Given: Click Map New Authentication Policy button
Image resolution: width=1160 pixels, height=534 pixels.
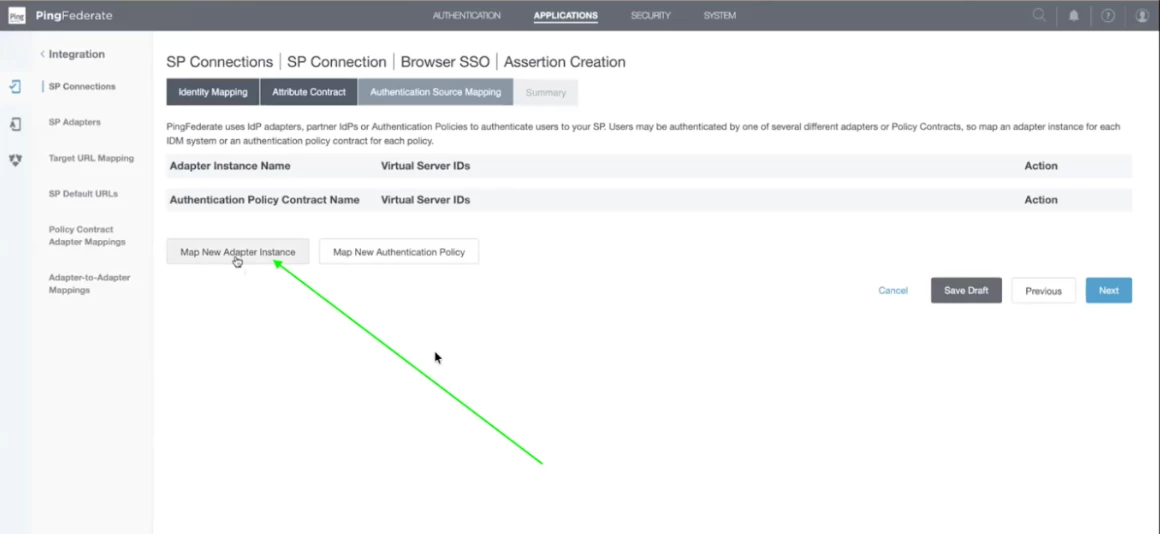Looking at the screenshot, I should point(399,251).
